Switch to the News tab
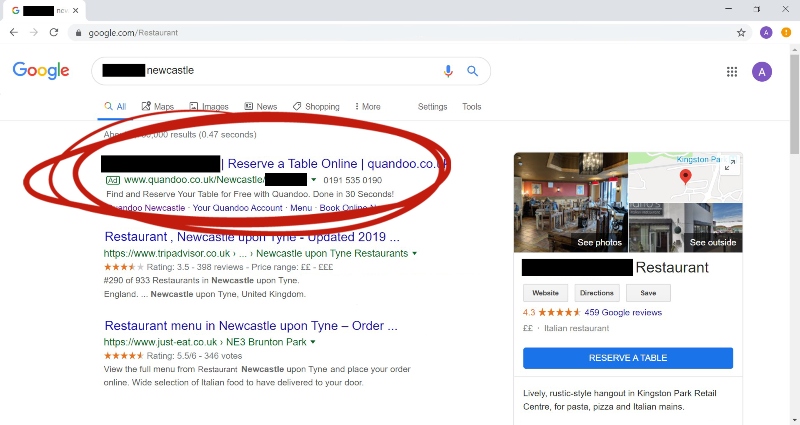The height and width of the screenshot is (425, 800). tap(261, 107)
